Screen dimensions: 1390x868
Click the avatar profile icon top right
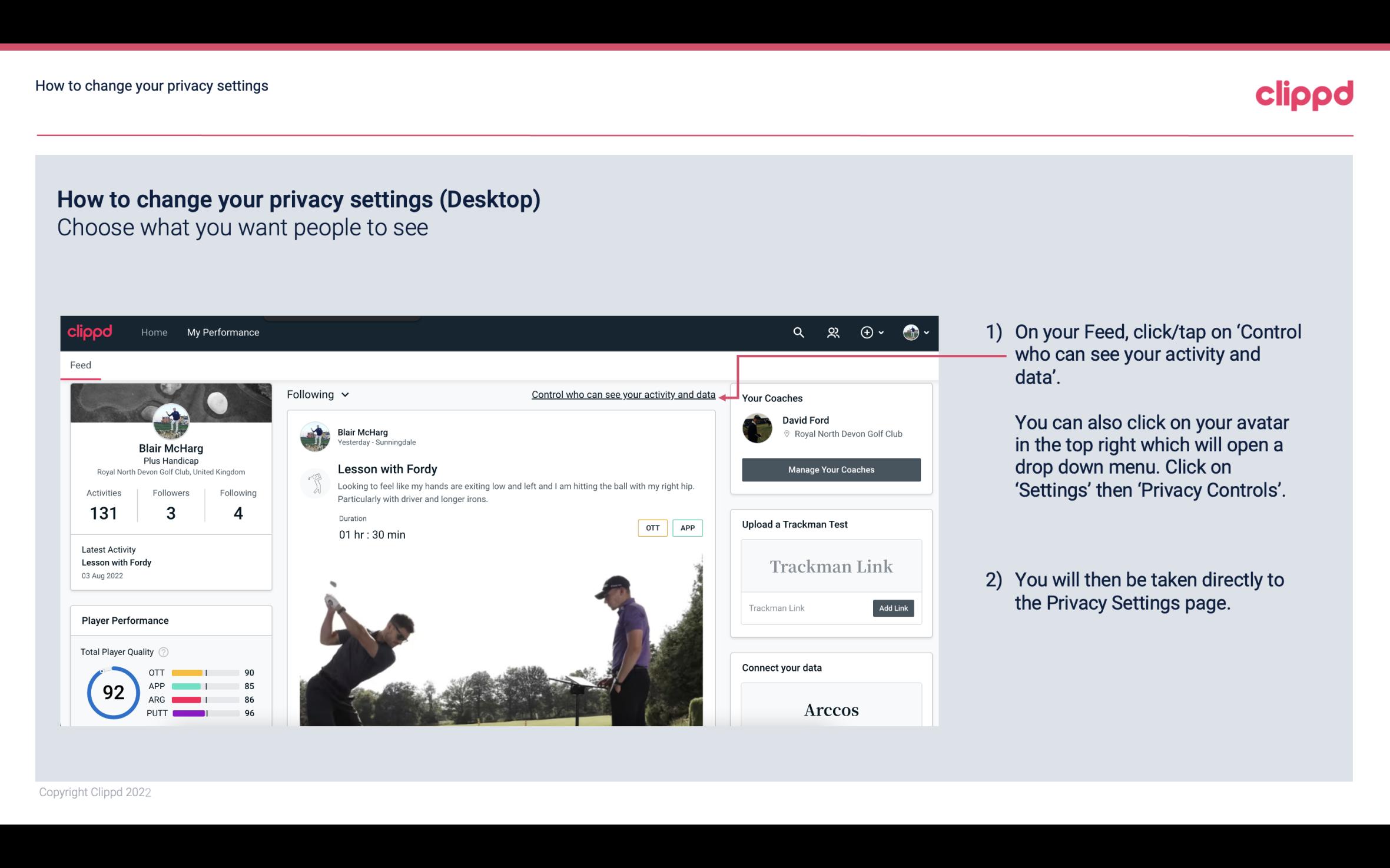tap(910, 332)
